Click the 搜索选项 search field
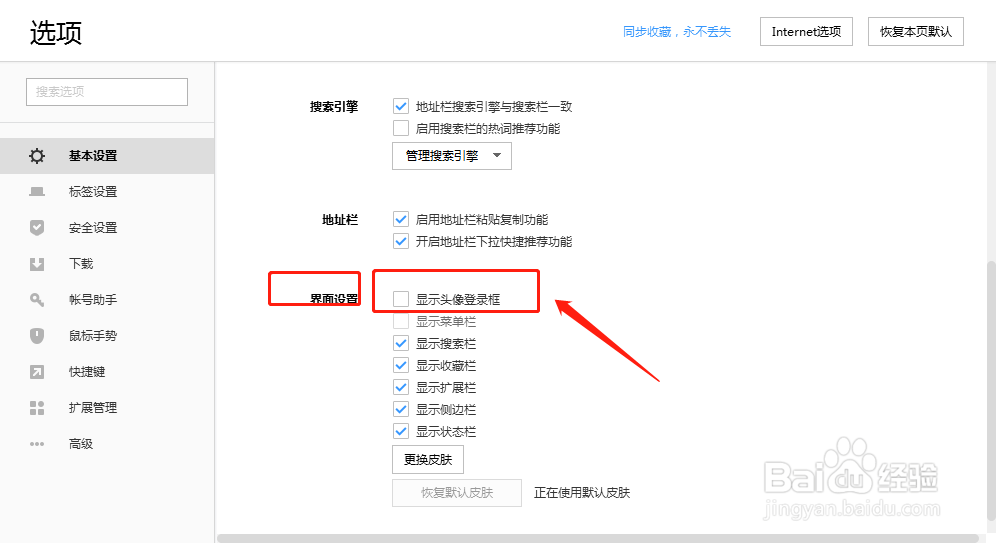996x543 pixels. 107,91
